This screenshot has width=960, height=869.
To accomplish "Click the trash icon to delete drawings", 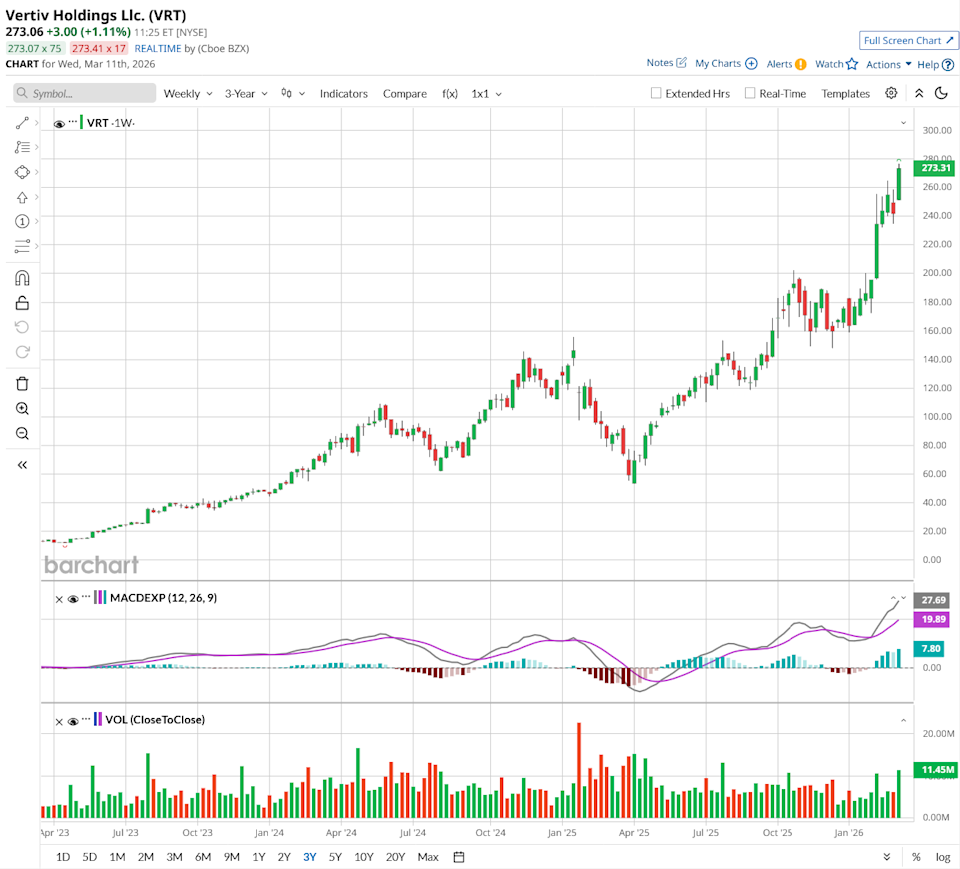I will [x=22, y=383].
